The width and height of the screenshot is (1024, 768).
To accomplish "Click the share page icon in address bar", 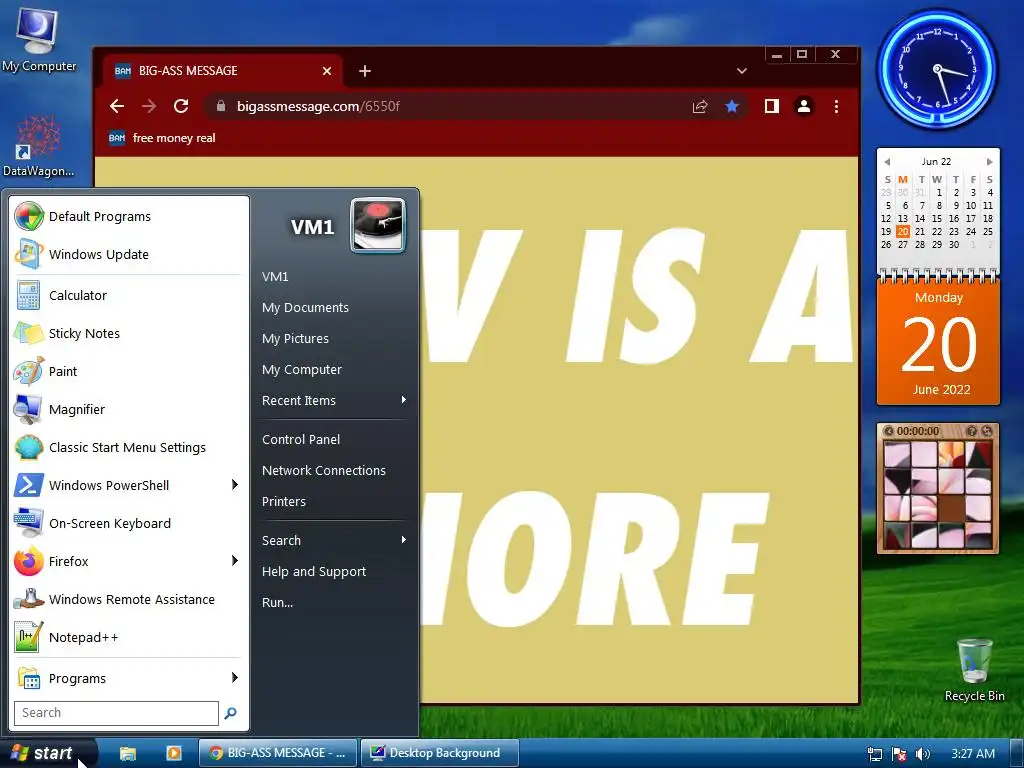I will (x=699, y=106).
